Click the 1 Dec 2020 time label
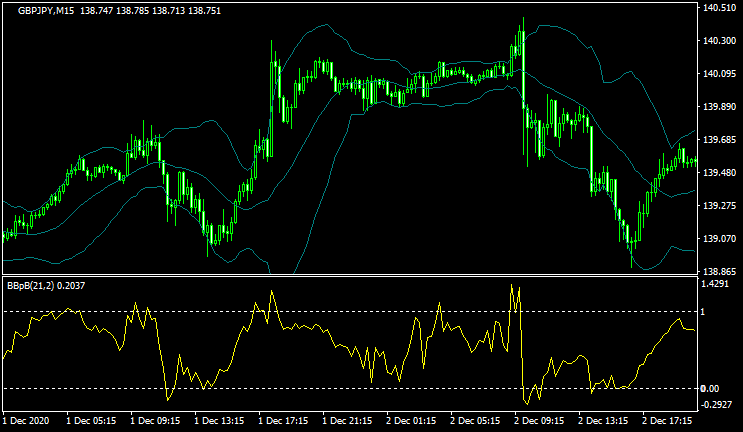Screen dimensions: 743x432 26,421
